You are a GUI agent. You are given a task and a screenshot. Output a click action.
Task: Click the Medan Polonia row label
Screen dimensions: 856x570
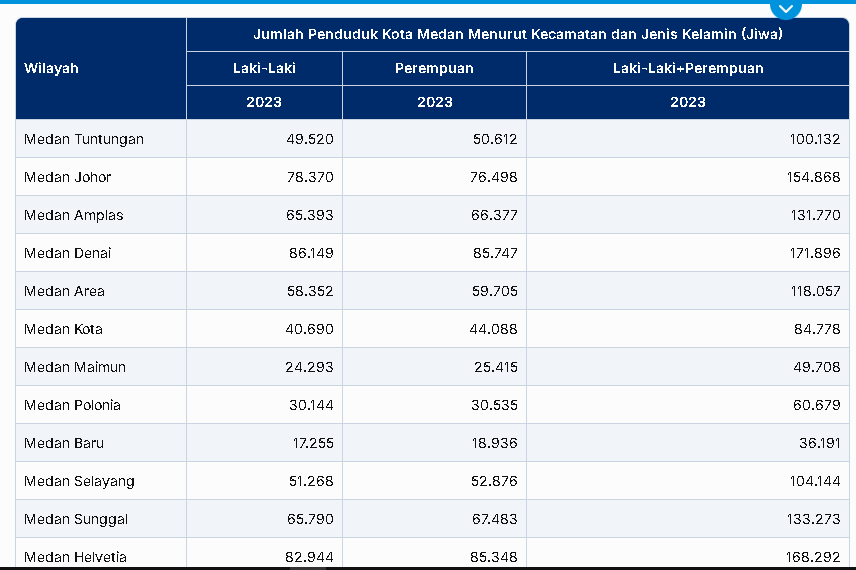pyautogui.click(x=72, y=405)
